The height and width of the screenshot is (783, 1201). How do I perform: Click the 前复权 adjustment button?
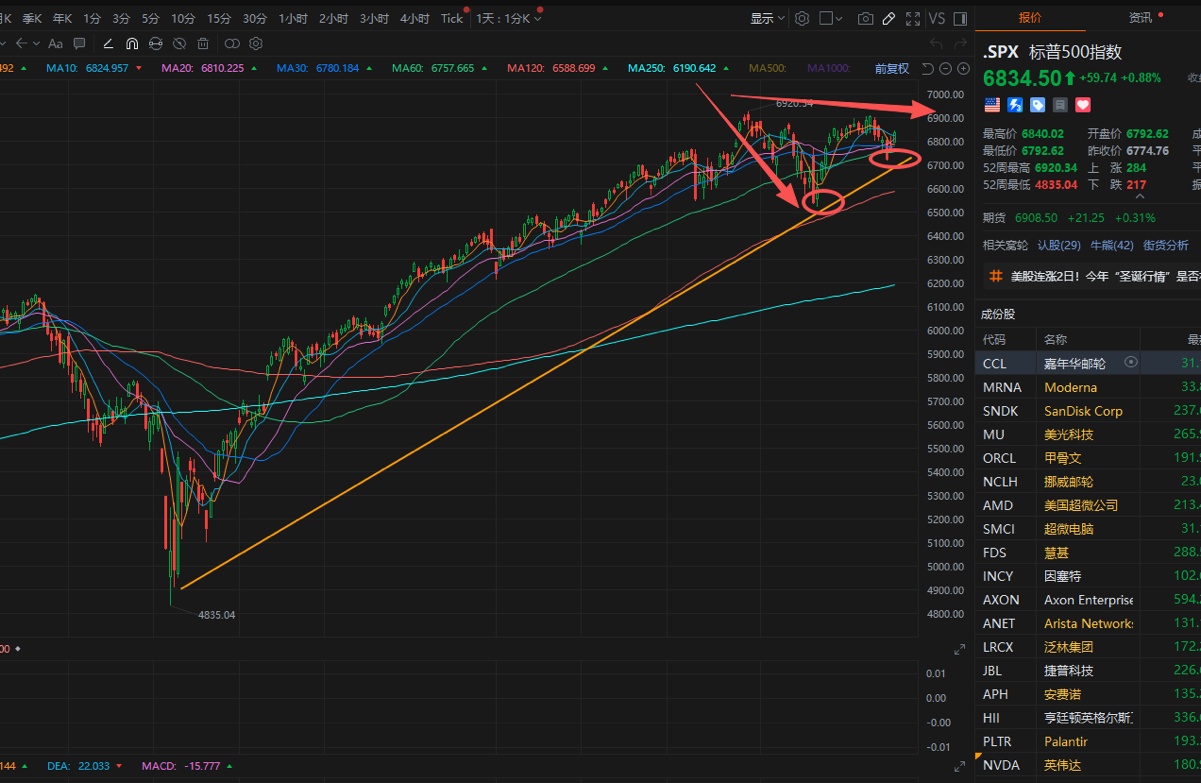coord(891,68)
